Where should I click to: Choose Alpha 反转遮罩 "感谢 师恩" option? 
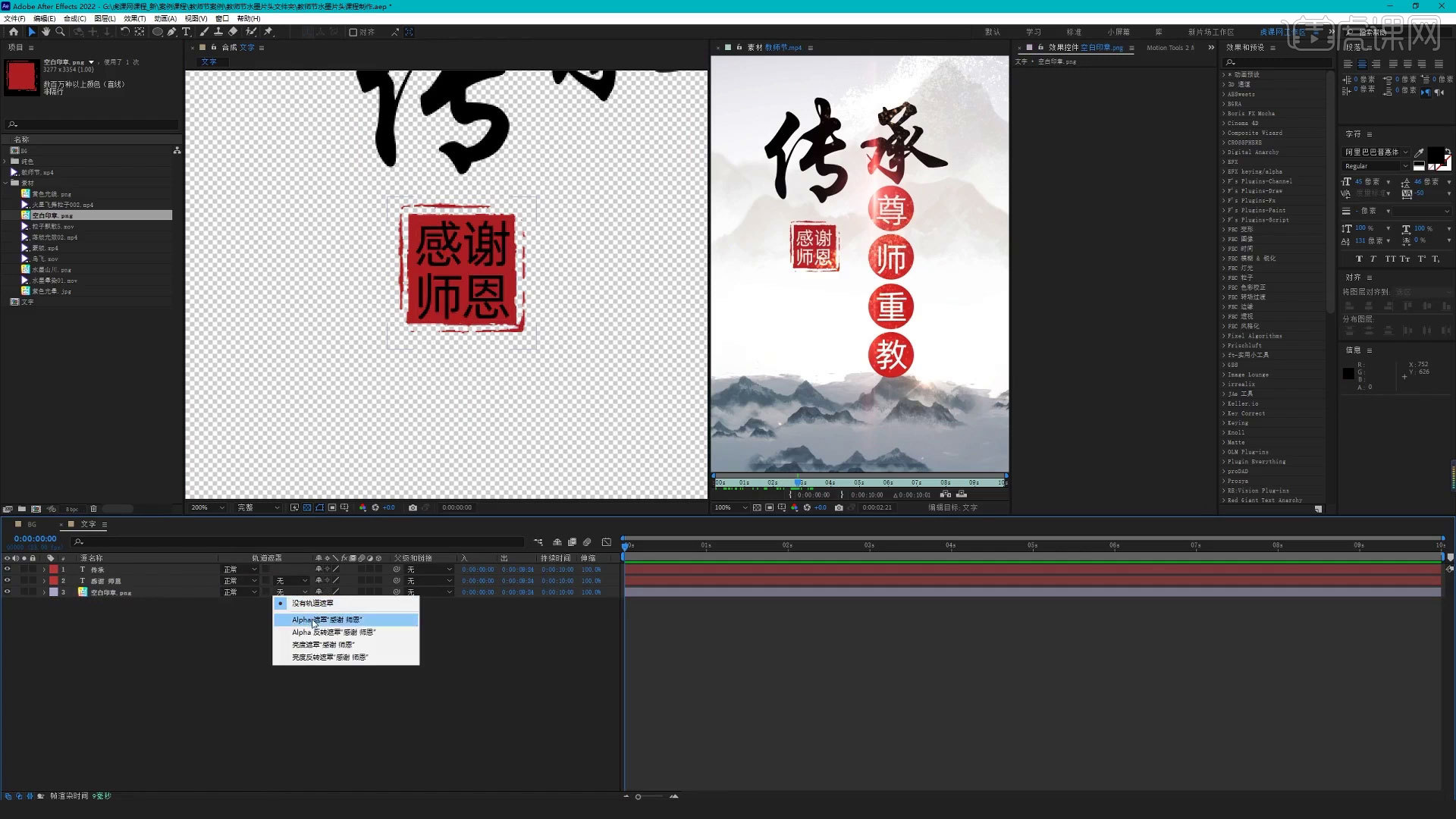click(x=346, y=632)
